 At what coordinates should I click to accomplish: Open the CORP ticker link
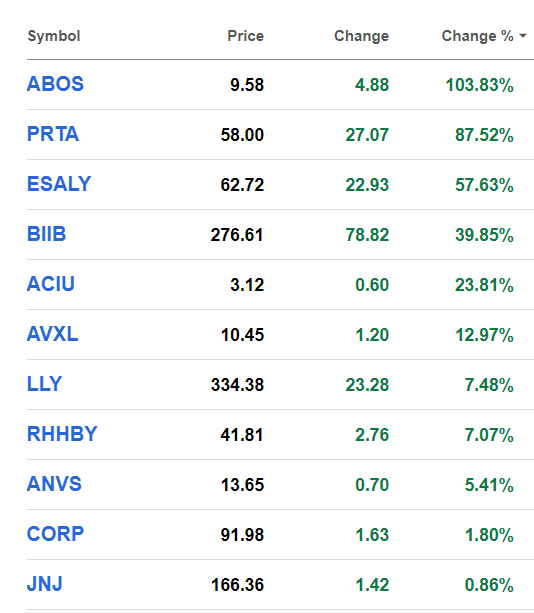pyautogui.click(x=55, y=534)
